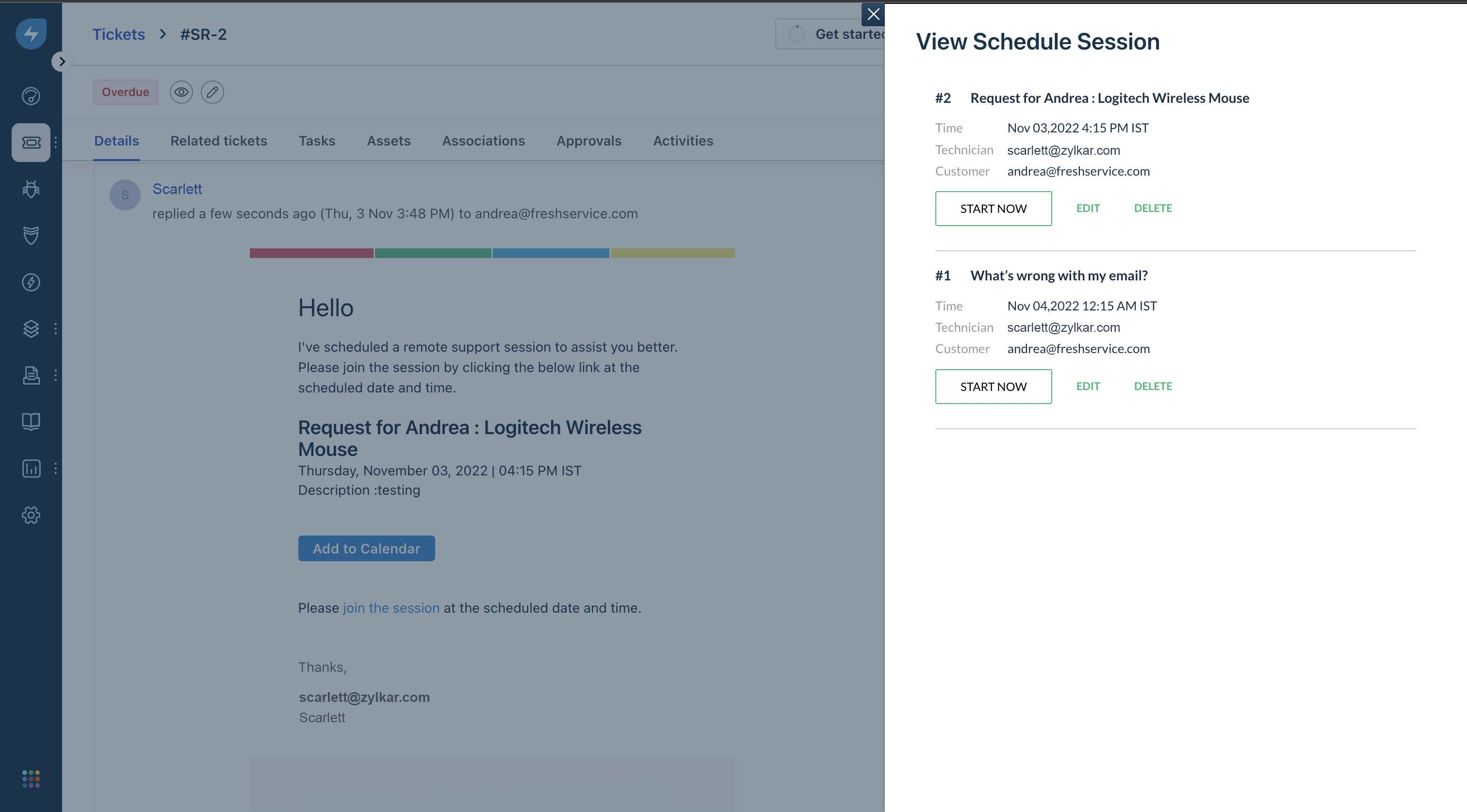Image resolution: width=1467 pixels, height=812 pixels.
Task: Expand the submenu dots beside Reports icon
Action: (x=55, y=468)
